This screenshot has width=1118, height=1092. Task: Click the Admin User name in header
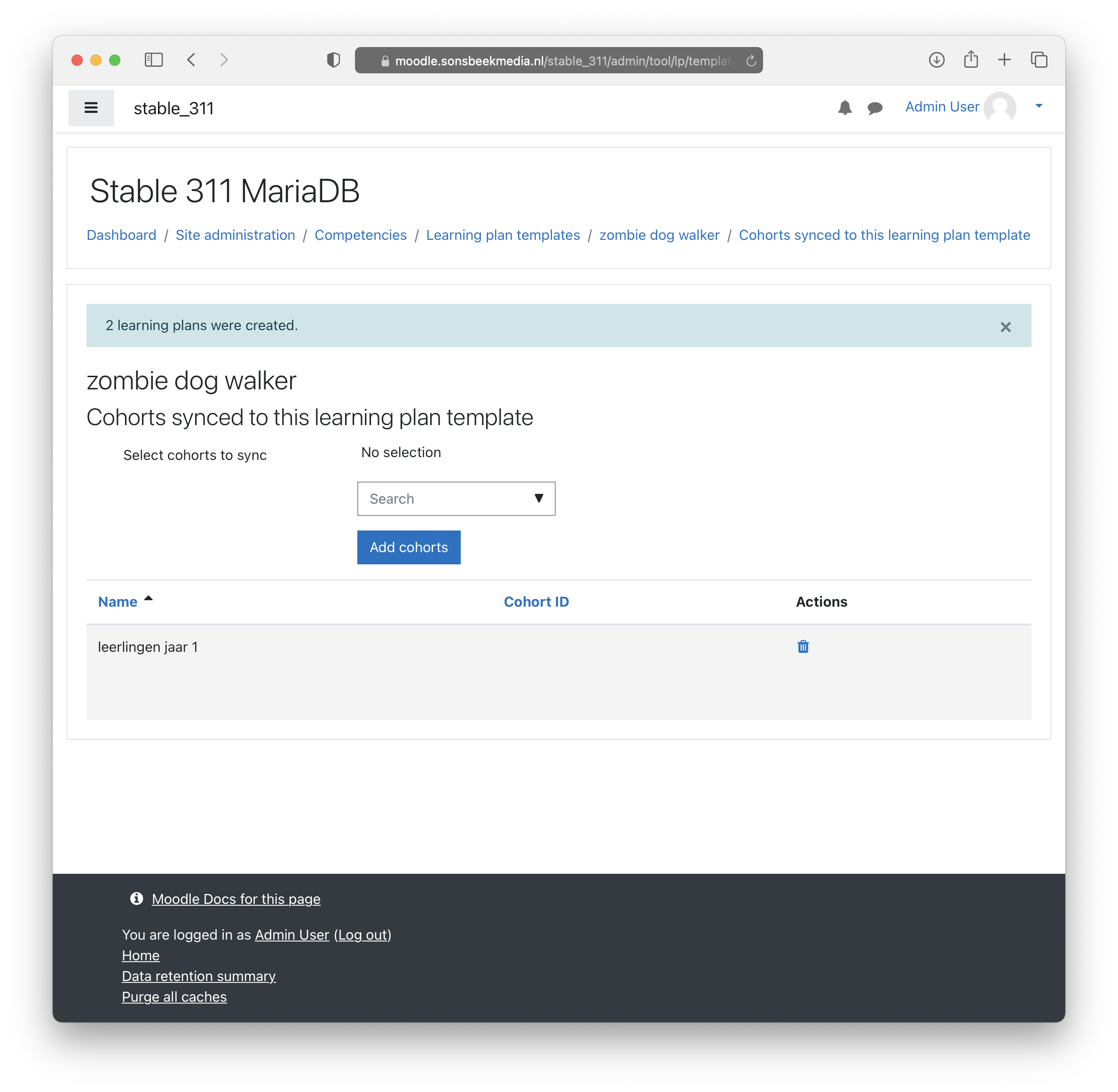942,107
